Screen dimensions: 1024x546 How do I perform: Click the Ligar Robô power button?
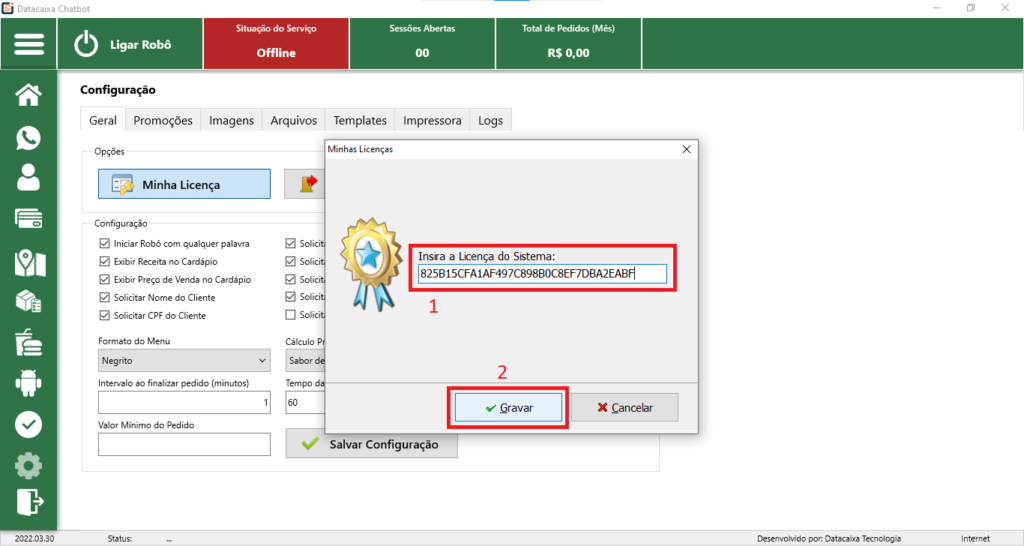125,45
